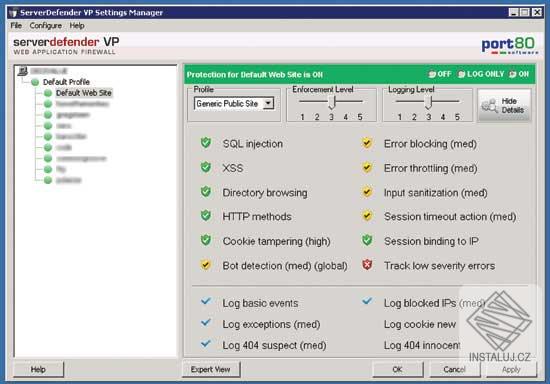Open the Profile dropdown arrow
The width and height of the screenshot is (550, 384).
point(268,103)
